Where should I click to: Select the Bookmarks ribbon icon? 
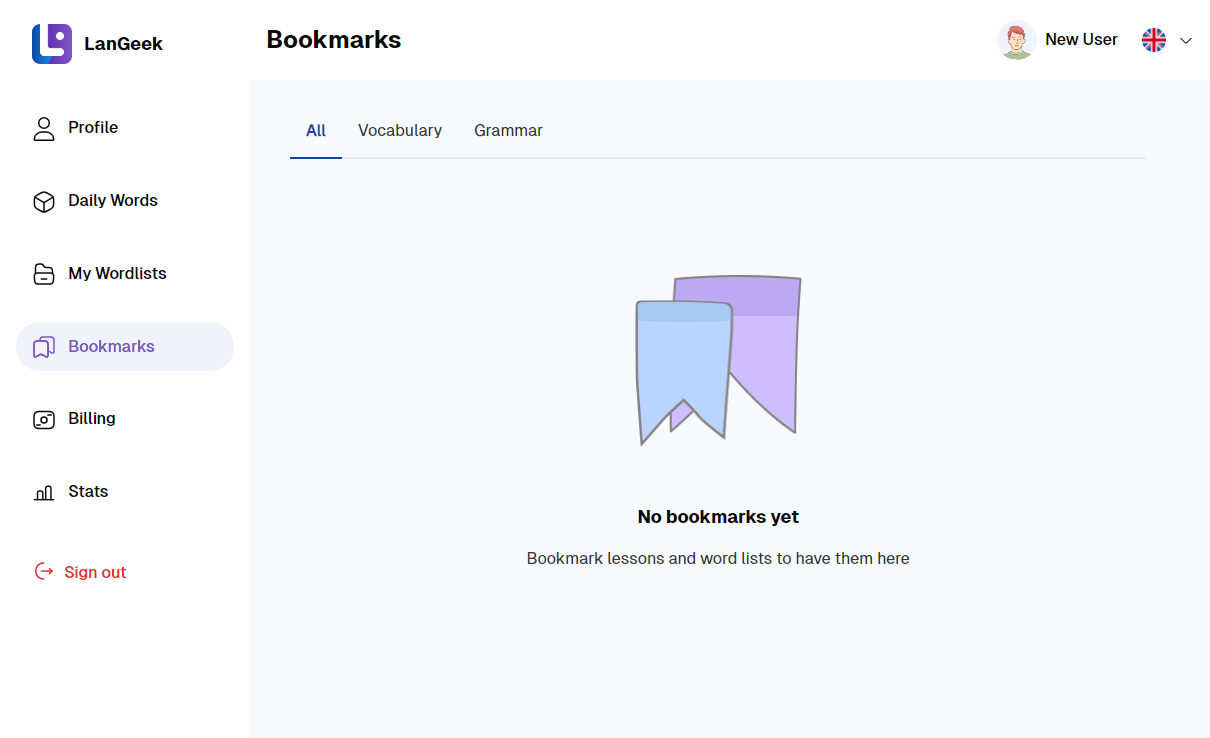point(43,346)
